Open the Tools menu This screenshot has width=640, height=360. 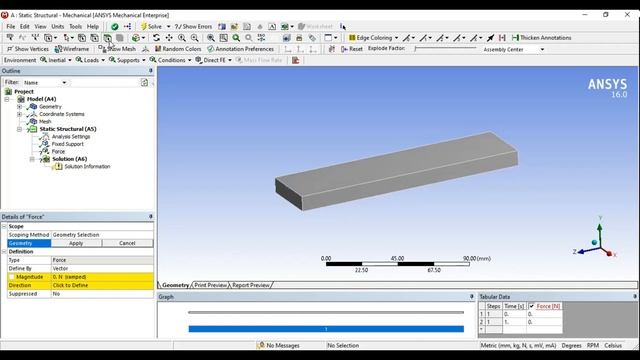tap(75, 27)
